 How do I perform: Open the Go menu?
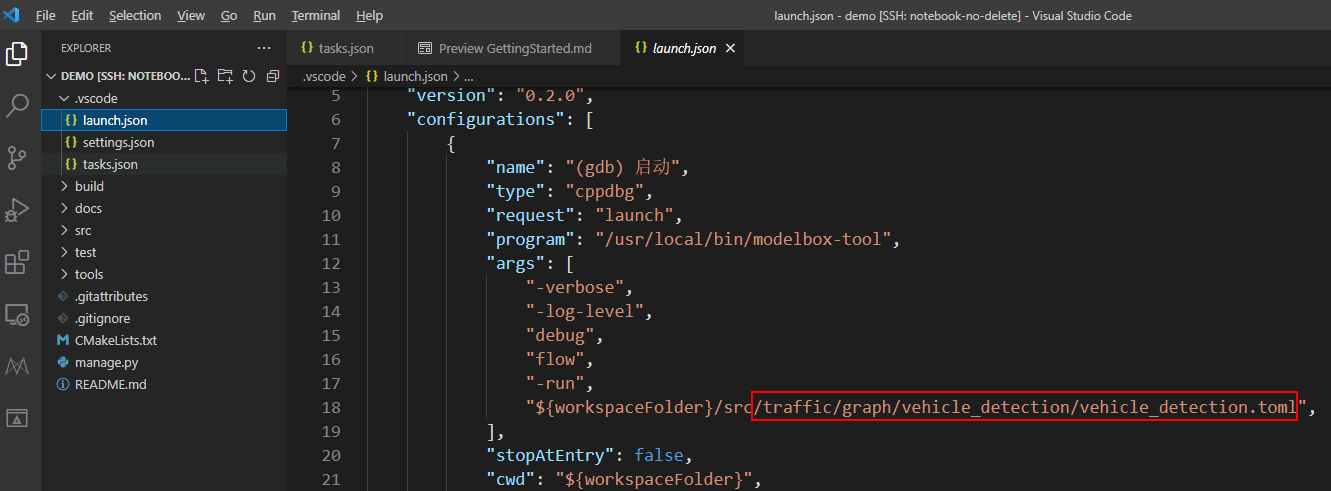click(229, 16)
